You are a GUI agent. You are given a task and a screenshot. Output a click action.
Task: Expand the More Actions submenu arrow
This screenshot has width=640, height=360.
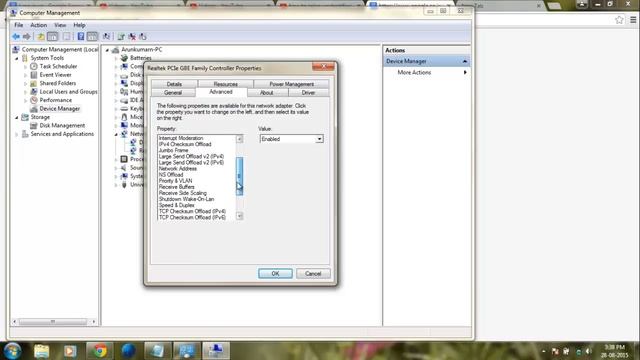click(x=465, y=73)
